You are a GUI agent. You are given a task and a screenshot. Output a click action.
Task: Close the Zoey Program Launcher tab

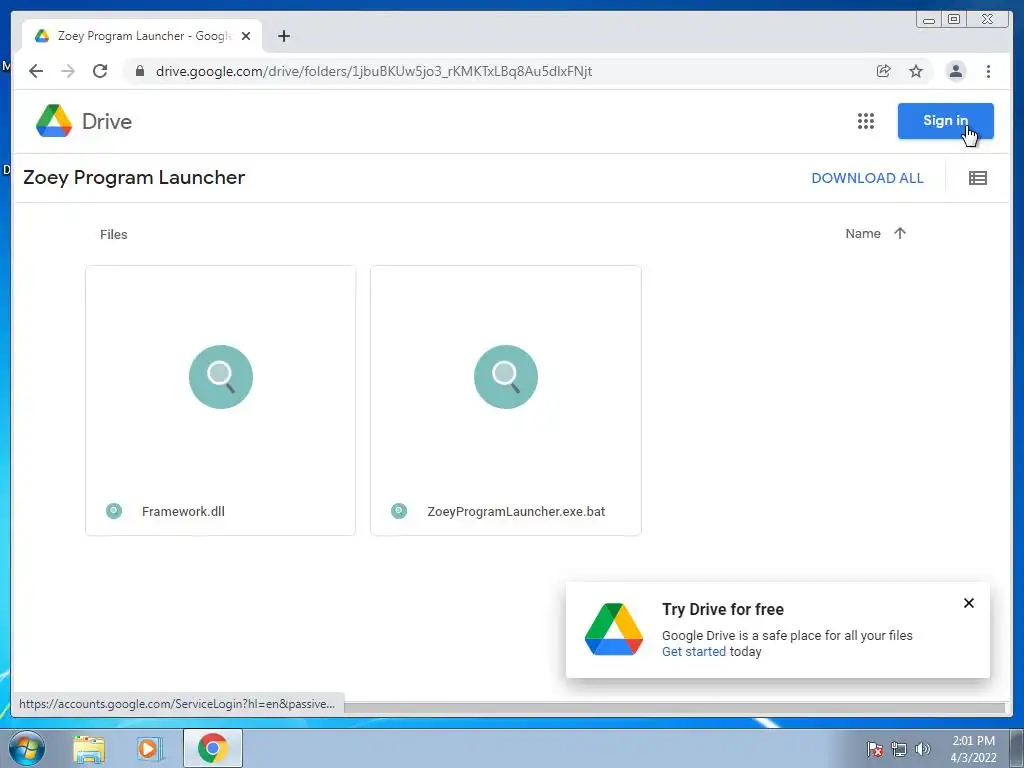pyautogui.click(x=246, y=36)
